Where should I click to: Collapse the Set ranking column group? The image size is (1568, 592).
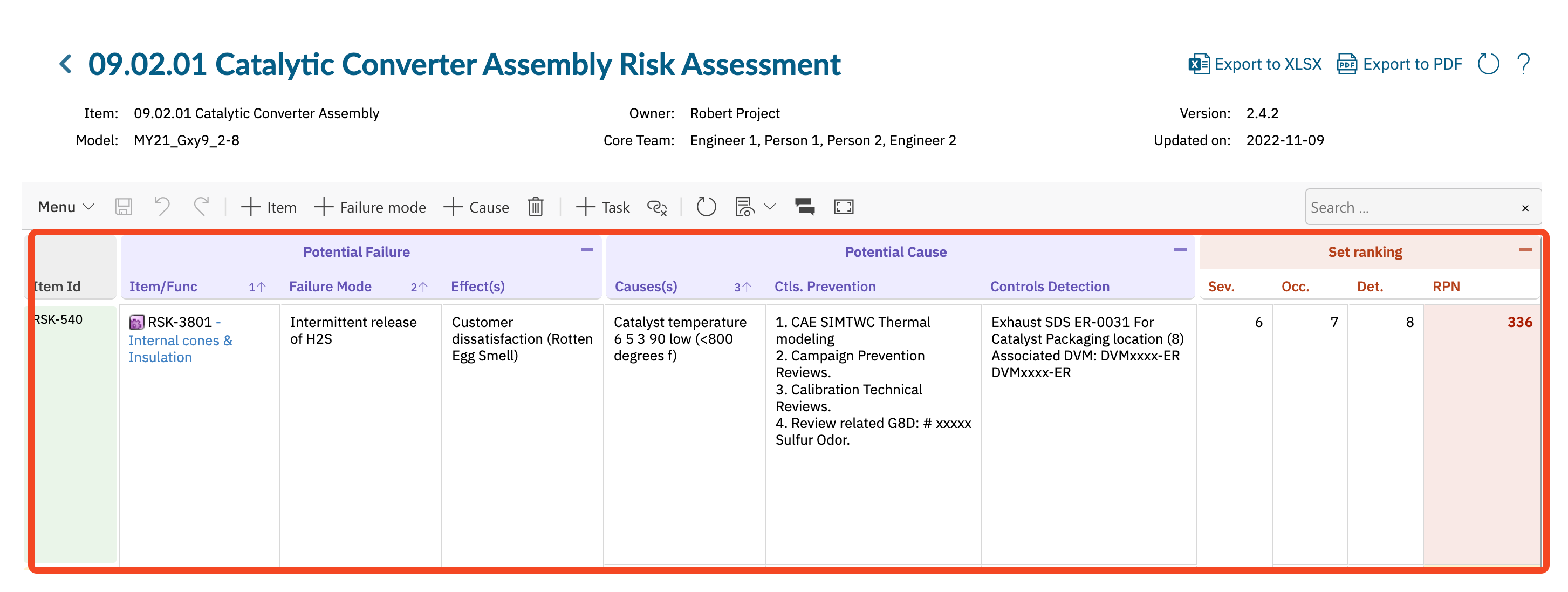(1525, 249)
